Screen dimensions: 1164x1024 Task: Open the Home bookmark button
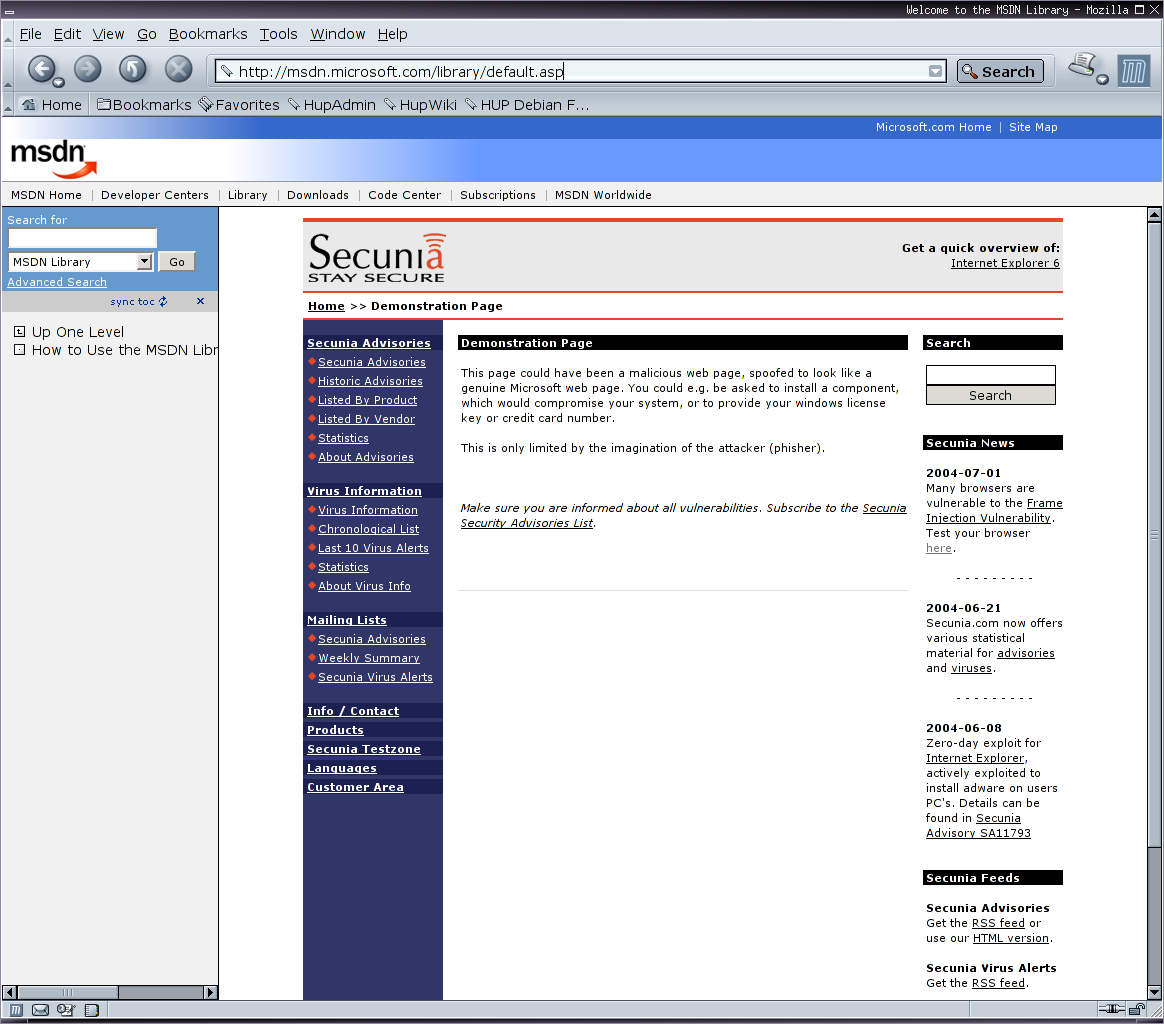coord(52,105)
